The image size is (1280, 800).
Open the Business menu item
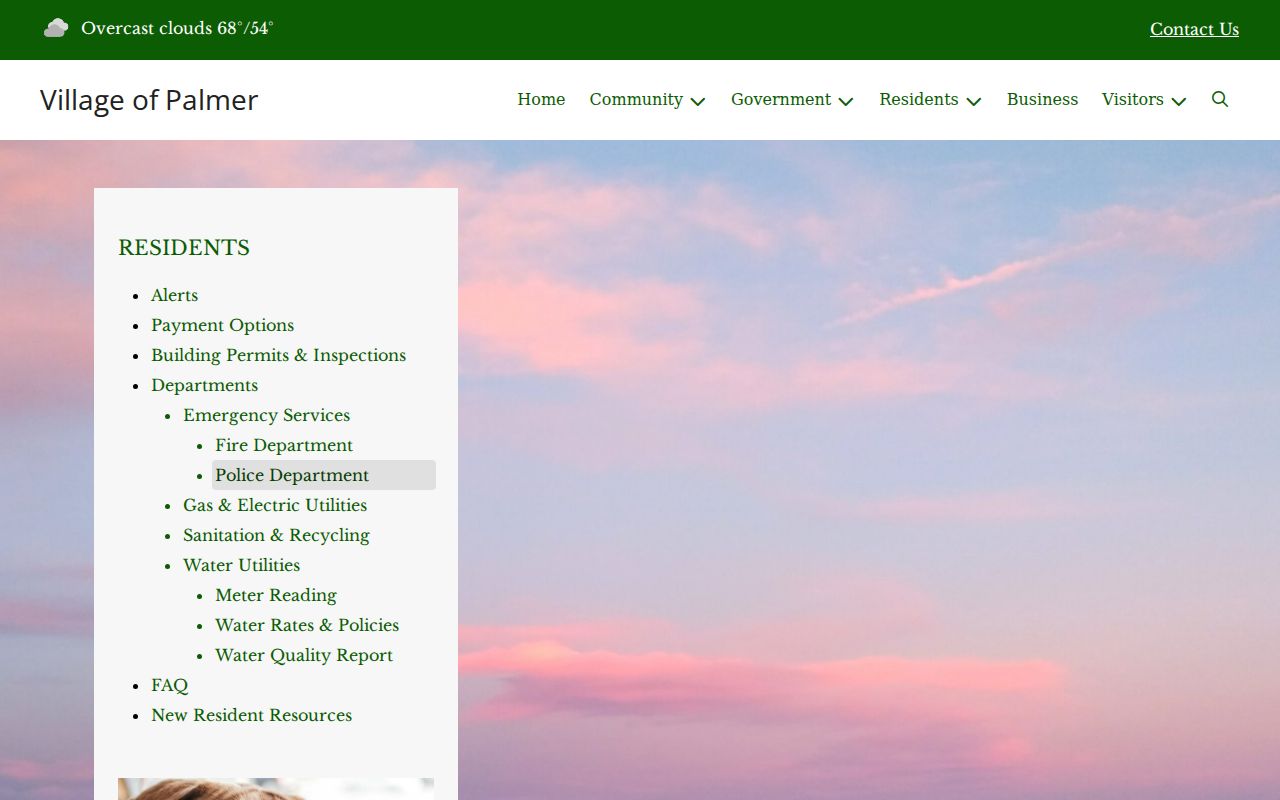(x=1042, y=99)
